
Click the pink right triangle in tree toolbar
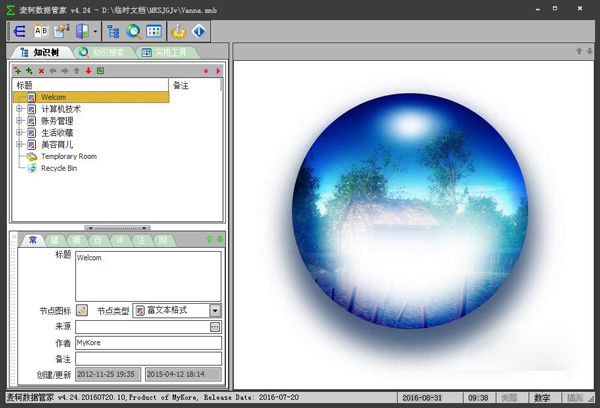coord(218,71)
